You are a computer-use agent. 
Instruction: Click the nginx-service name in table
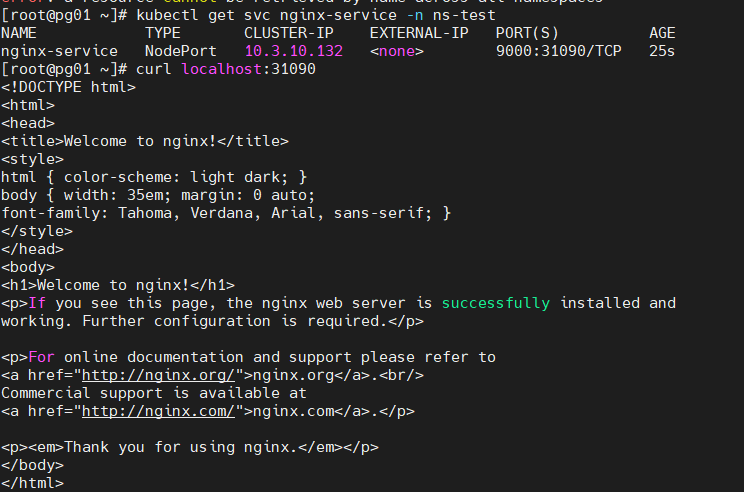59,51
